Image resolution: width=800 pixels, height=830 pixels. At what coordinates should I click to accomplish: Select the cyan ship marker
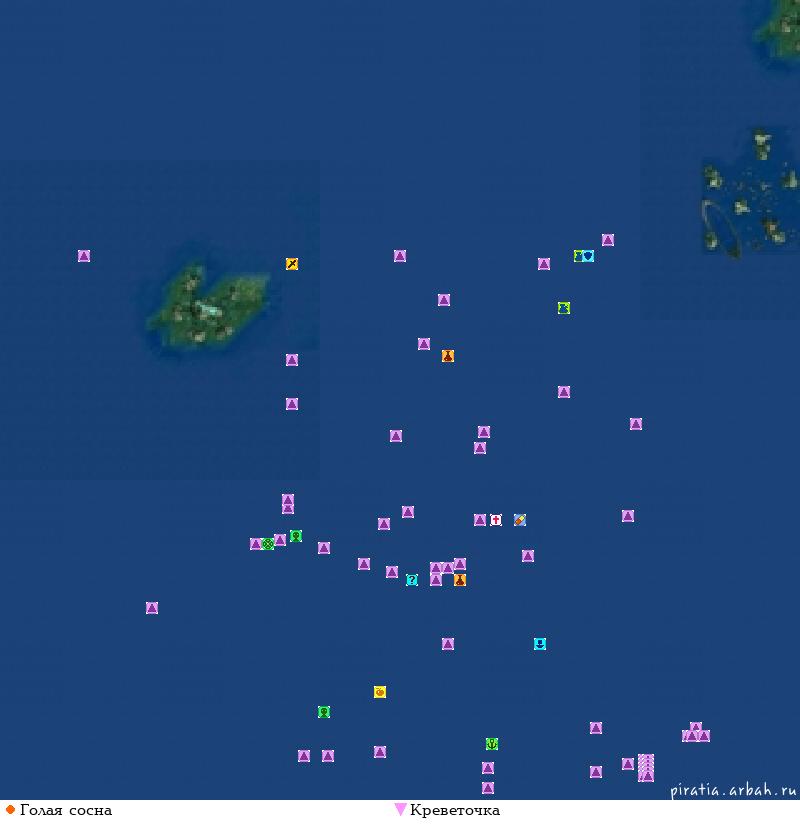(x=540, y=644)
